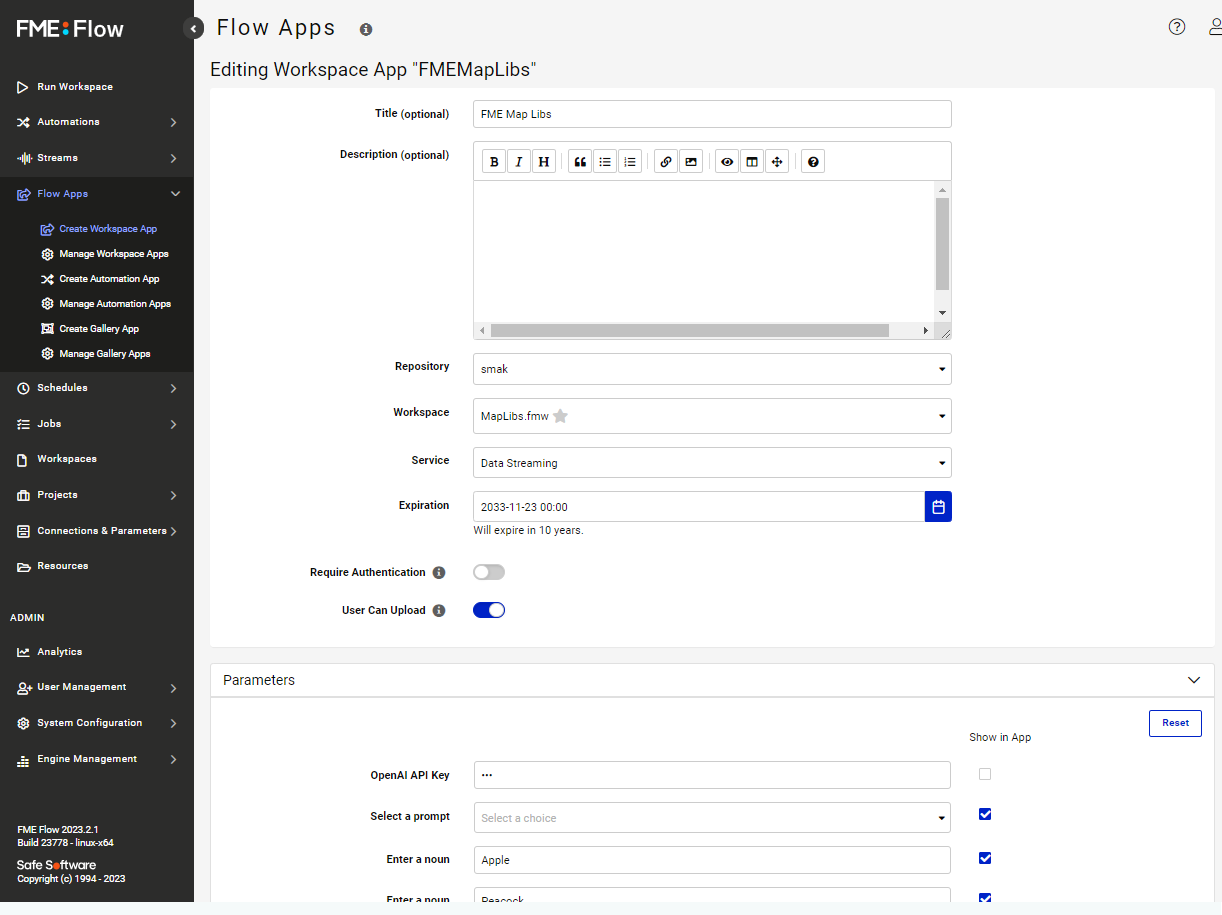Insert a blockquote into the description

coord(580,161)
